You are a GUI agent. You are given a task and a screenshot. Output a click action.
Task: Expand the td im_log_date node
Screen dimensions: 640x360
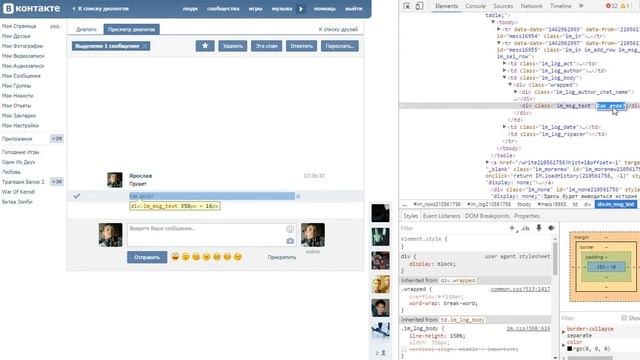504,127
